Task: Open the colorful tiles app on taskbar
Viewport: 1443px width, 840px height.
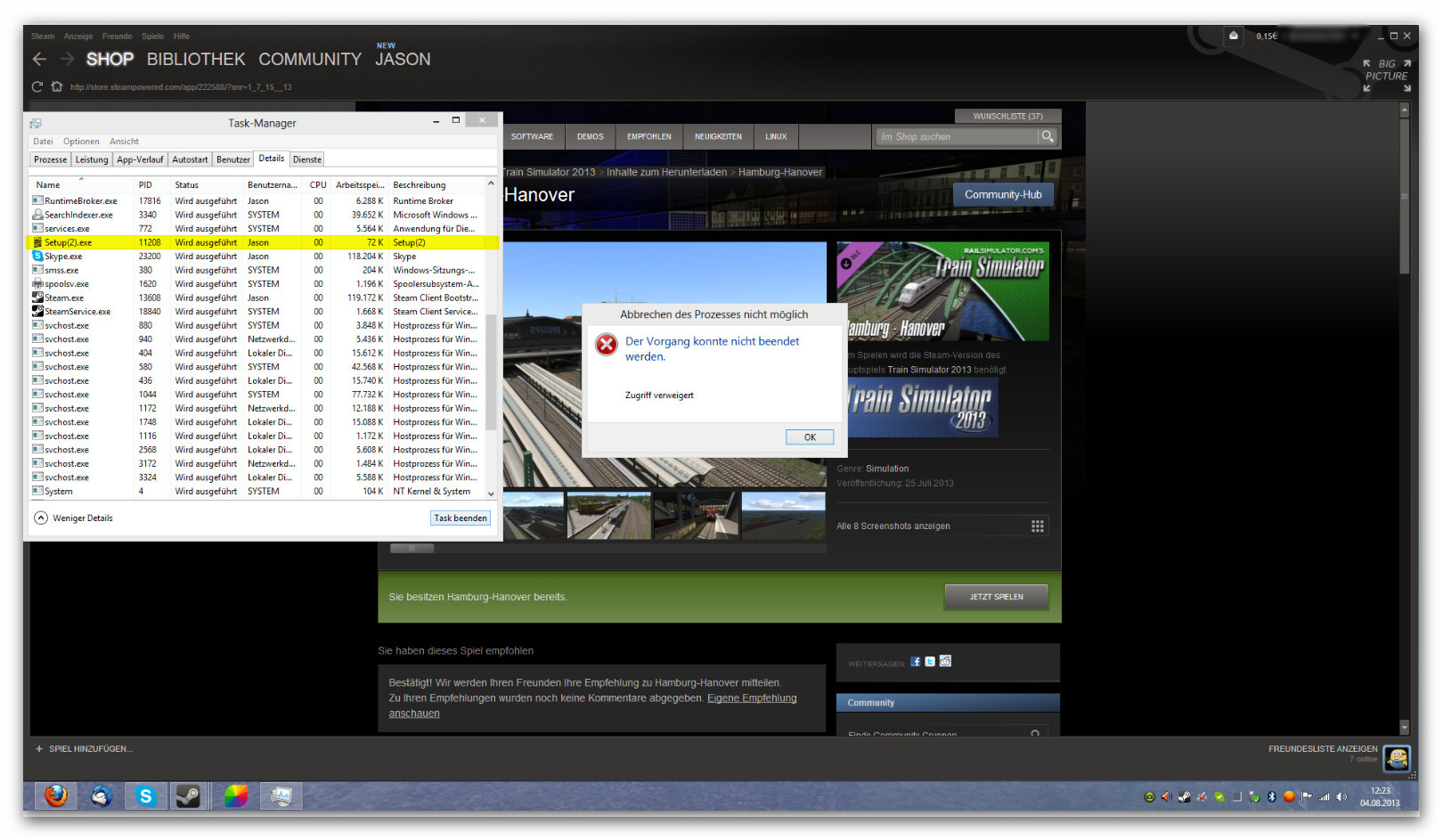Action: [236, 795]
